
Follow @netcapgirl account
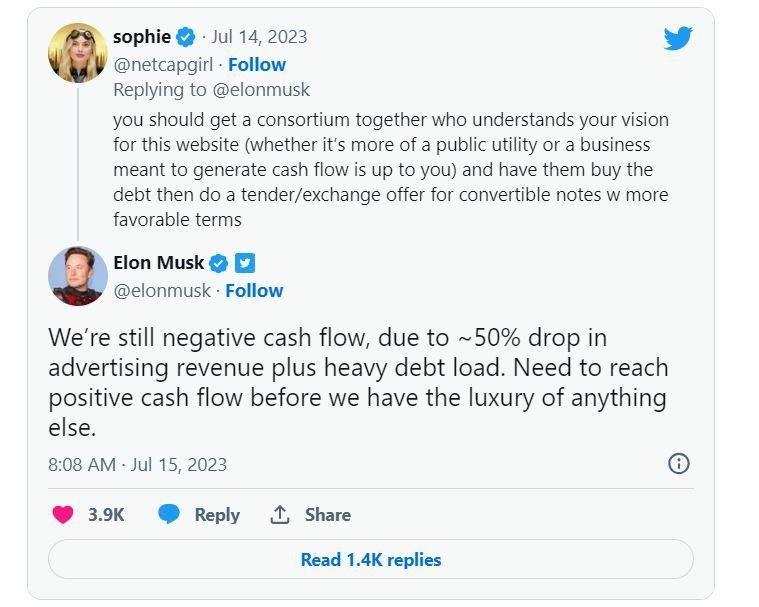(x=257, y=64)
